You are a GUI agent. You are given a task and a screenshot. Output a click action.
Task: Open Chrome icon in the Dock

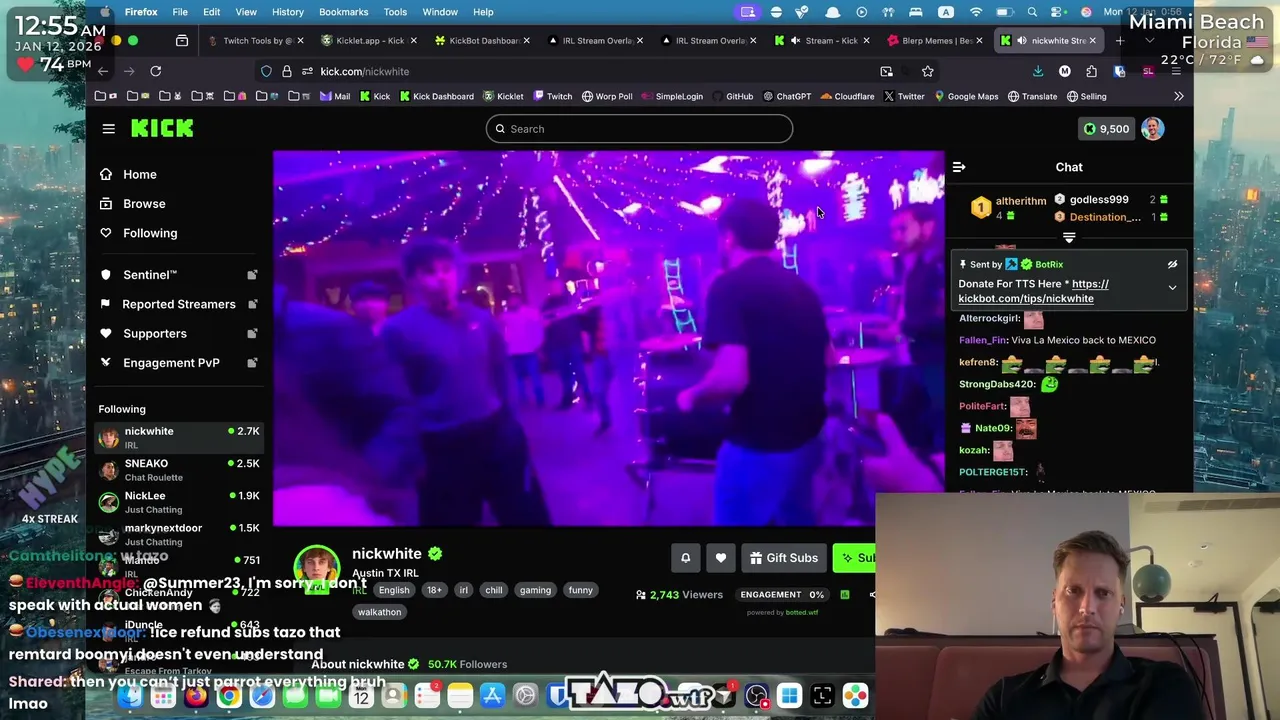click(x=229, y=696)
